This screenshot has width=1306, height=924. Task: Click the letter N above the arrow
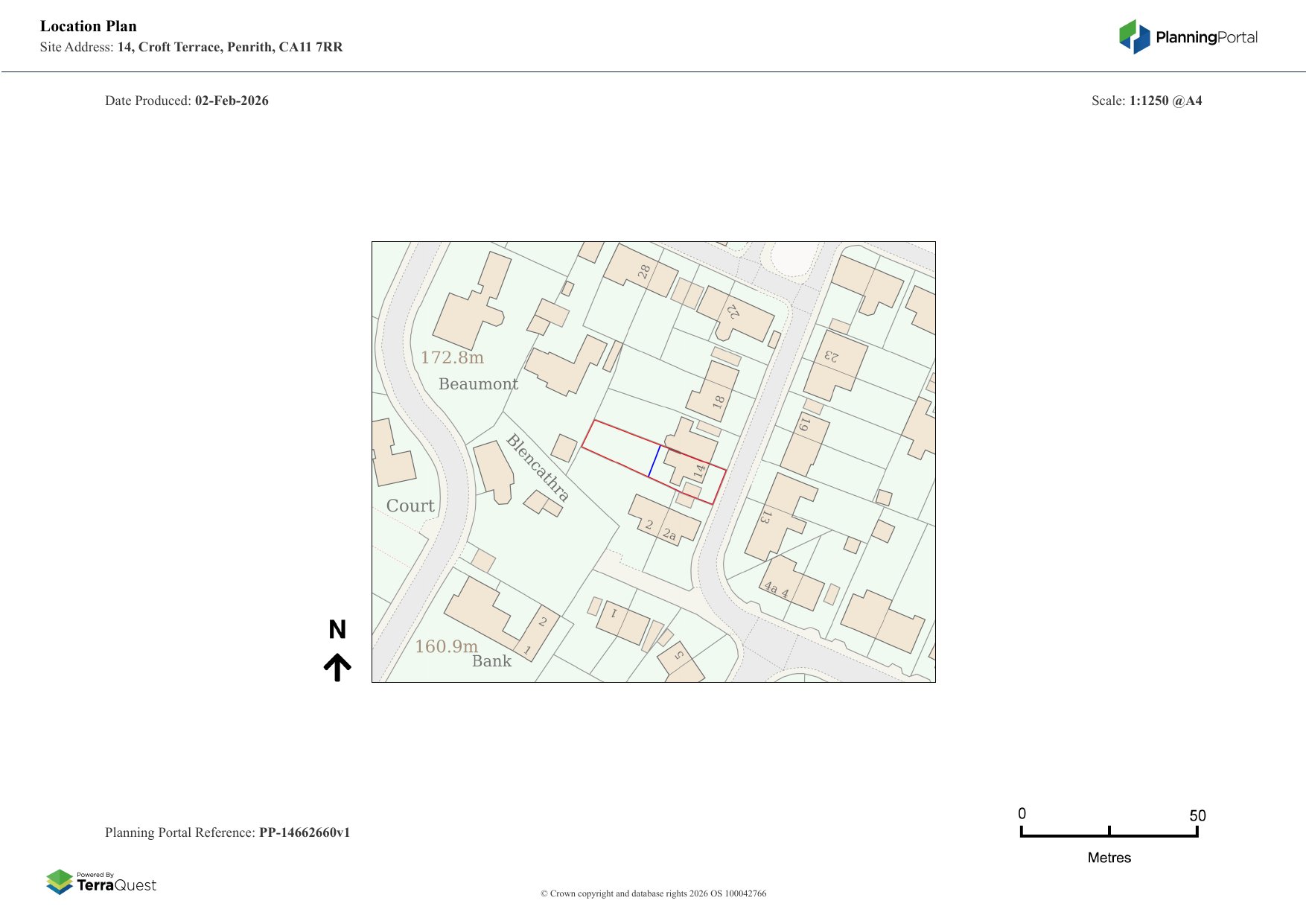[x=337, y=630]
